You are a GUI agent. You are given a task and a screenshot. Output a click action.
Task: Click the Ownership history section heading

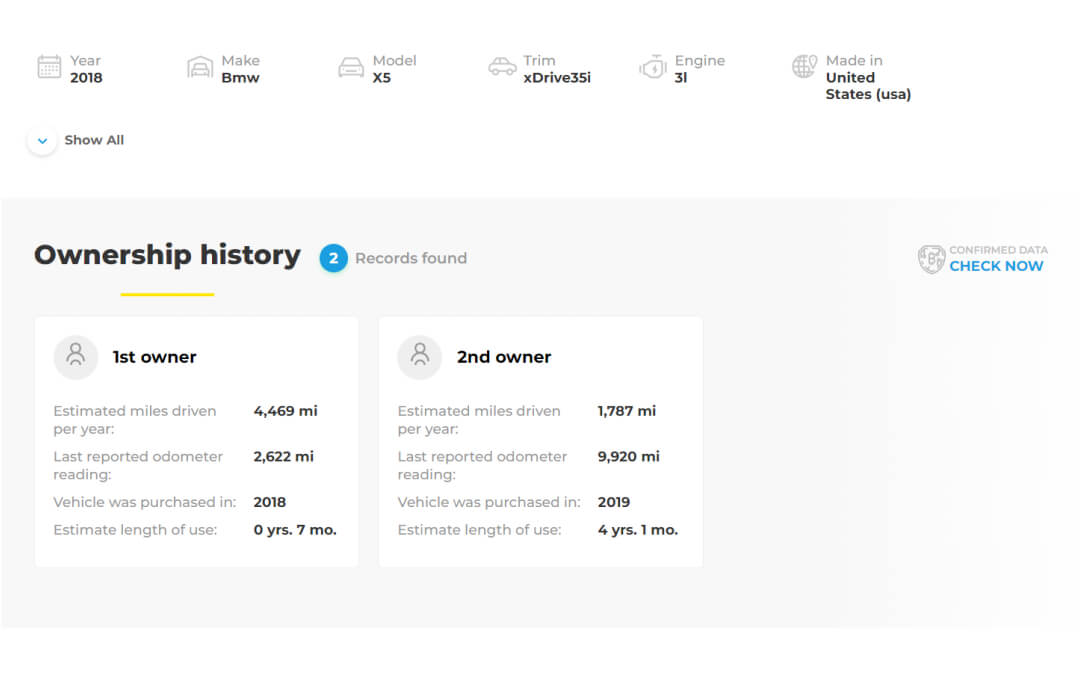point(167,255)
